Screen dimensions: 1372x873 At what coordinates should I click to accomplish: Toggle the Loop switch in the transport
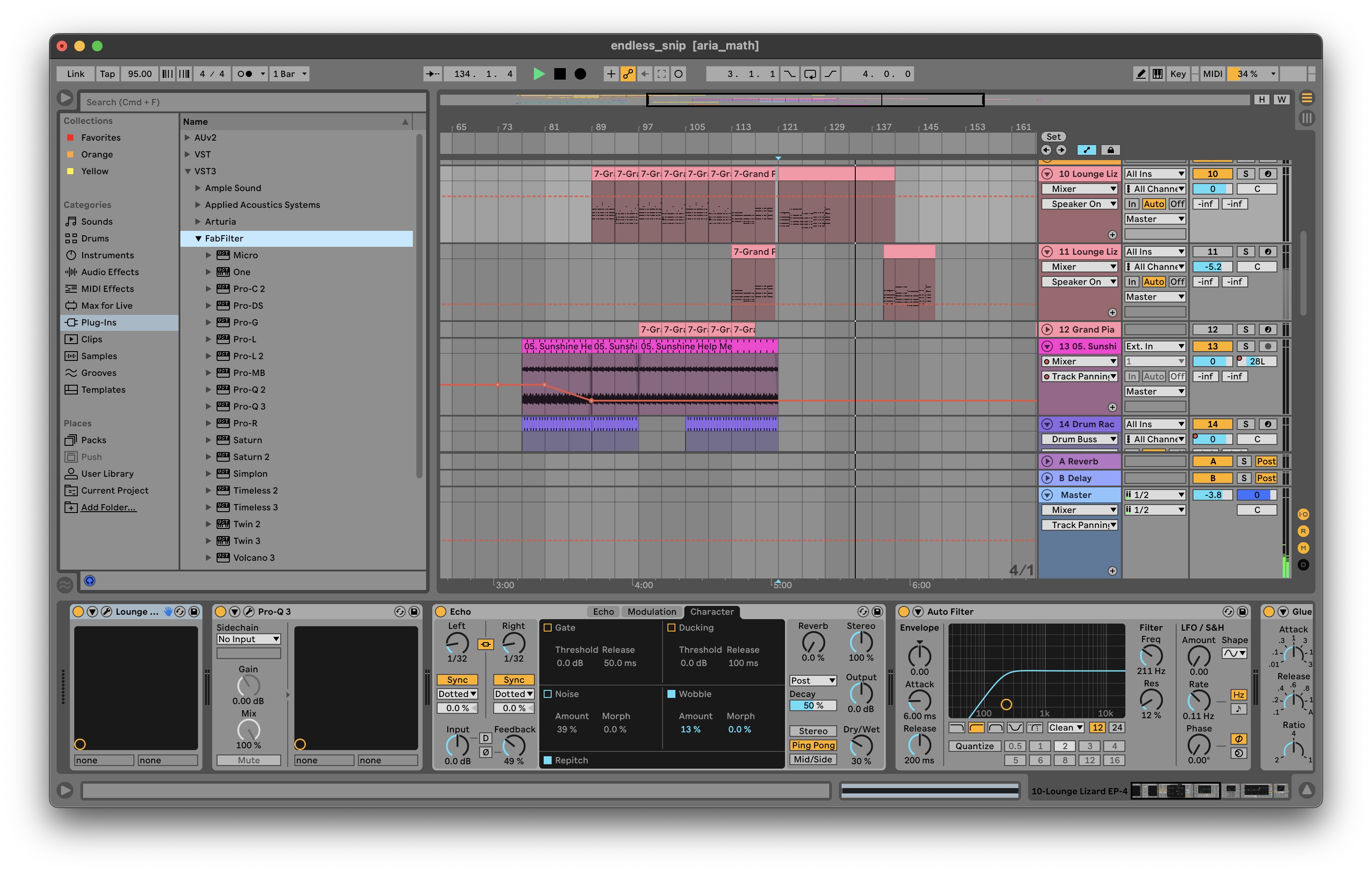(x=810, y=73)
